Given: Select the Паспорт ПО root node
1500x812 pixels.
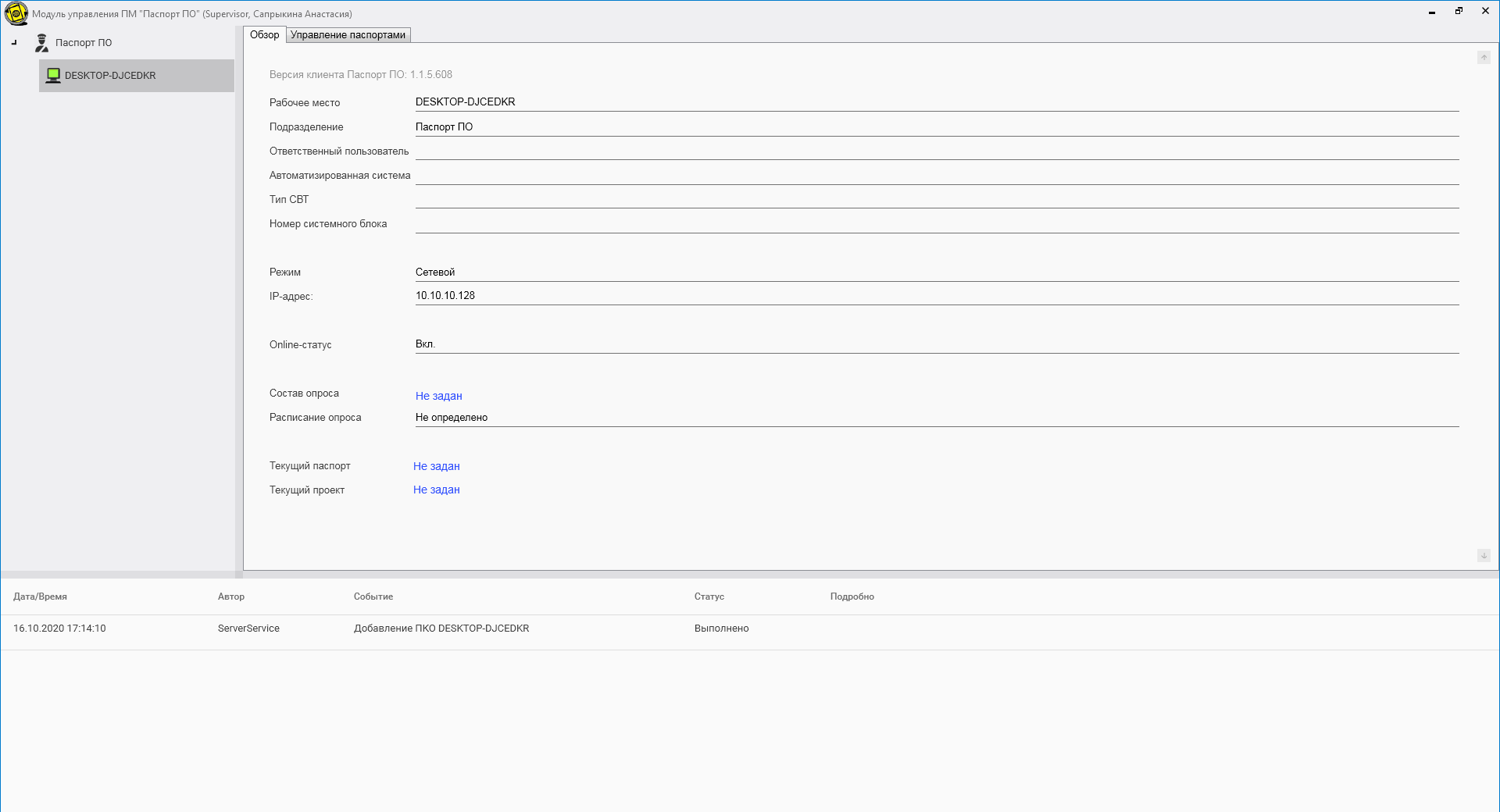Looking at the screenshot, I should click(84, 43).
